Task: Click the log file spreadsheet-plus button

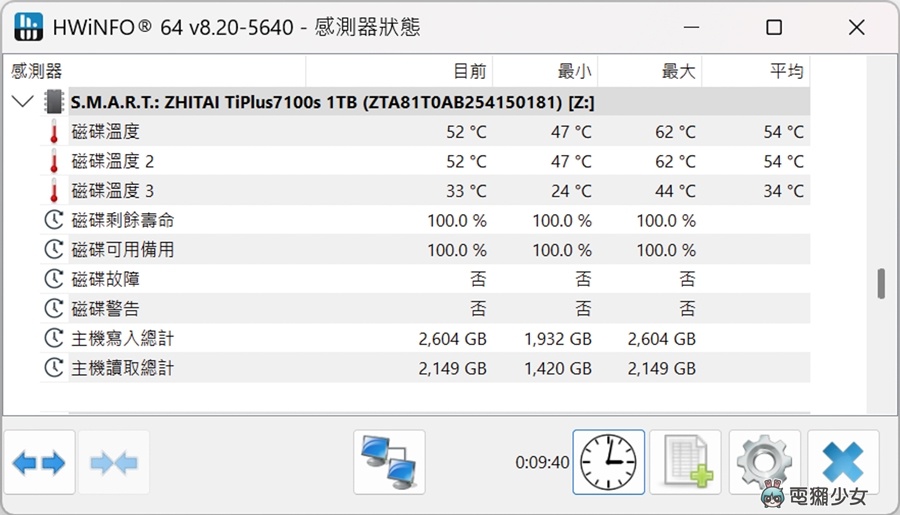Action: pos(685,462)
